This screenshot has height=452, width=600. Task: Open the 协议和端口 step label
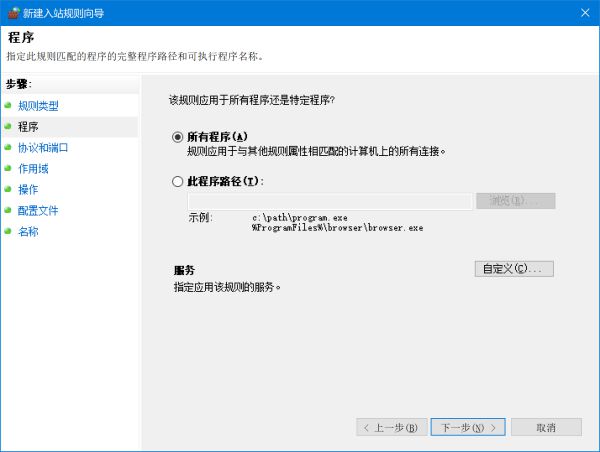point(43,148)
